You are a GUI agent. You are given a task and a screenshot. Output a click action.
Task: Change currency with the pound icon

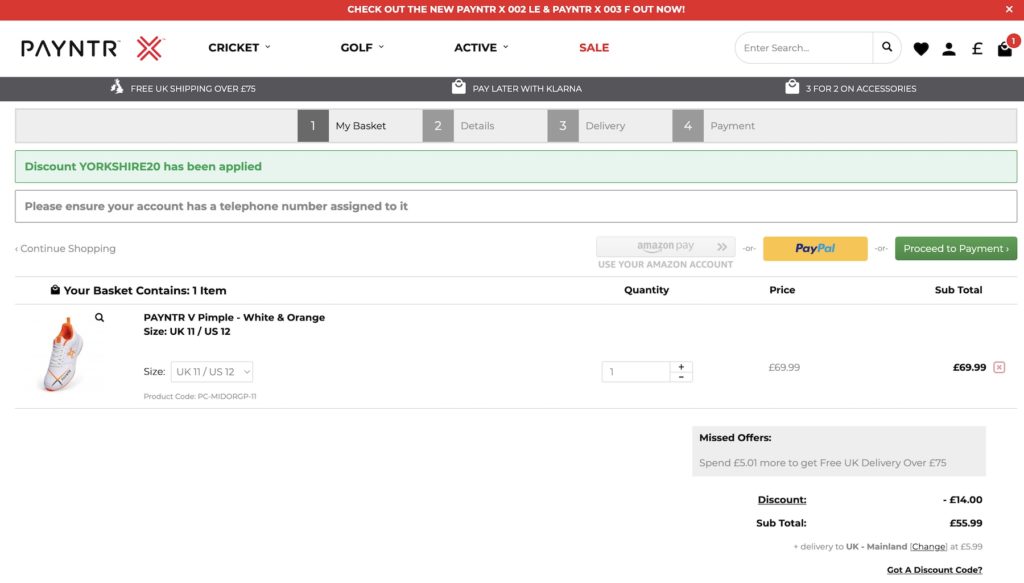click(977, 49)
